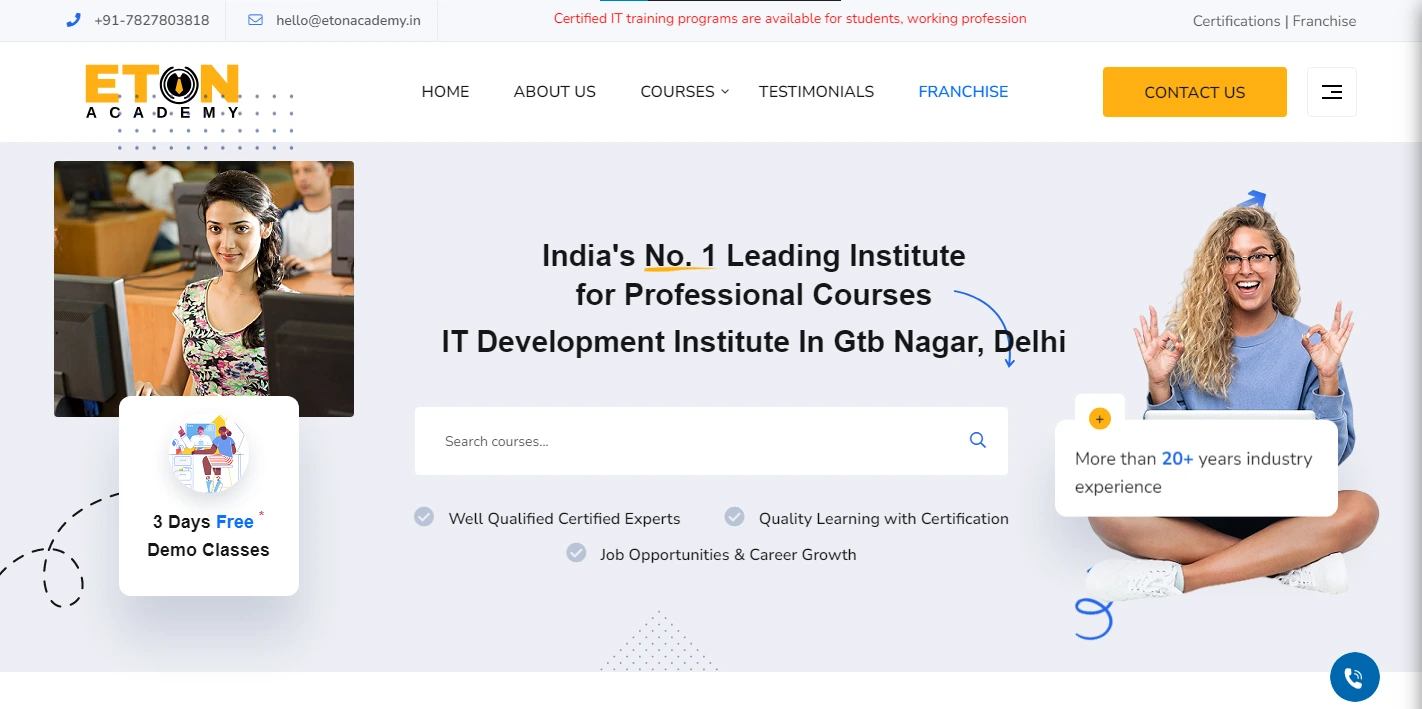Viewport: 1422px width, 709px height.
Task: Open the Franchise link in top bar
Action: 1324,21
